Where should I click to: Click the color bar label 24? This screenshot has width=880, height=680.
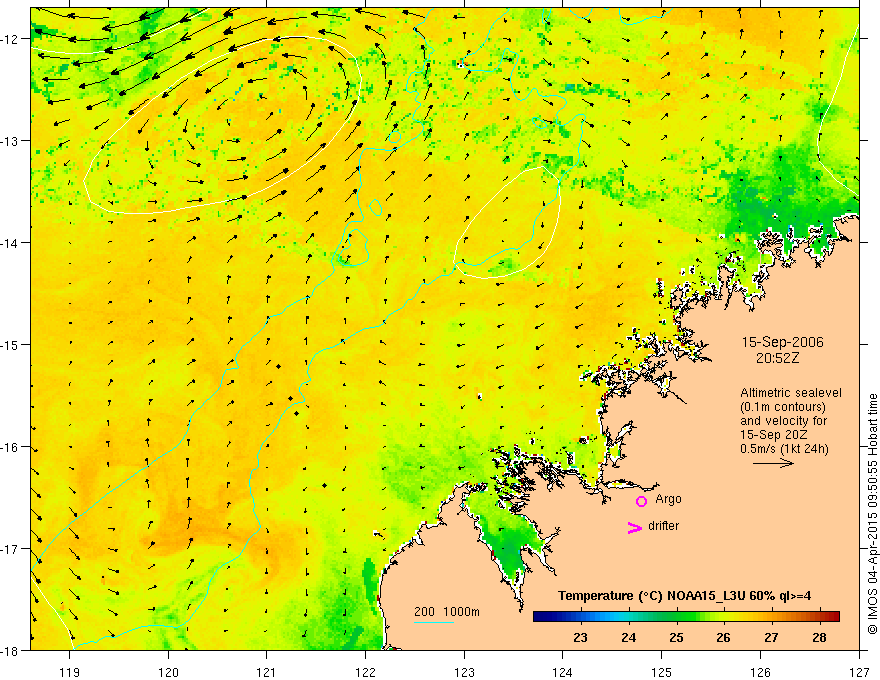click(629, 637)
